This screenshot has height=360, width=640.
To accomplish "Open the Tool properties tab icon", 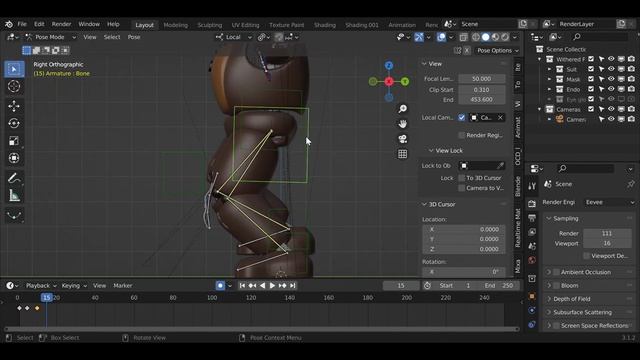I will point(532,187).
